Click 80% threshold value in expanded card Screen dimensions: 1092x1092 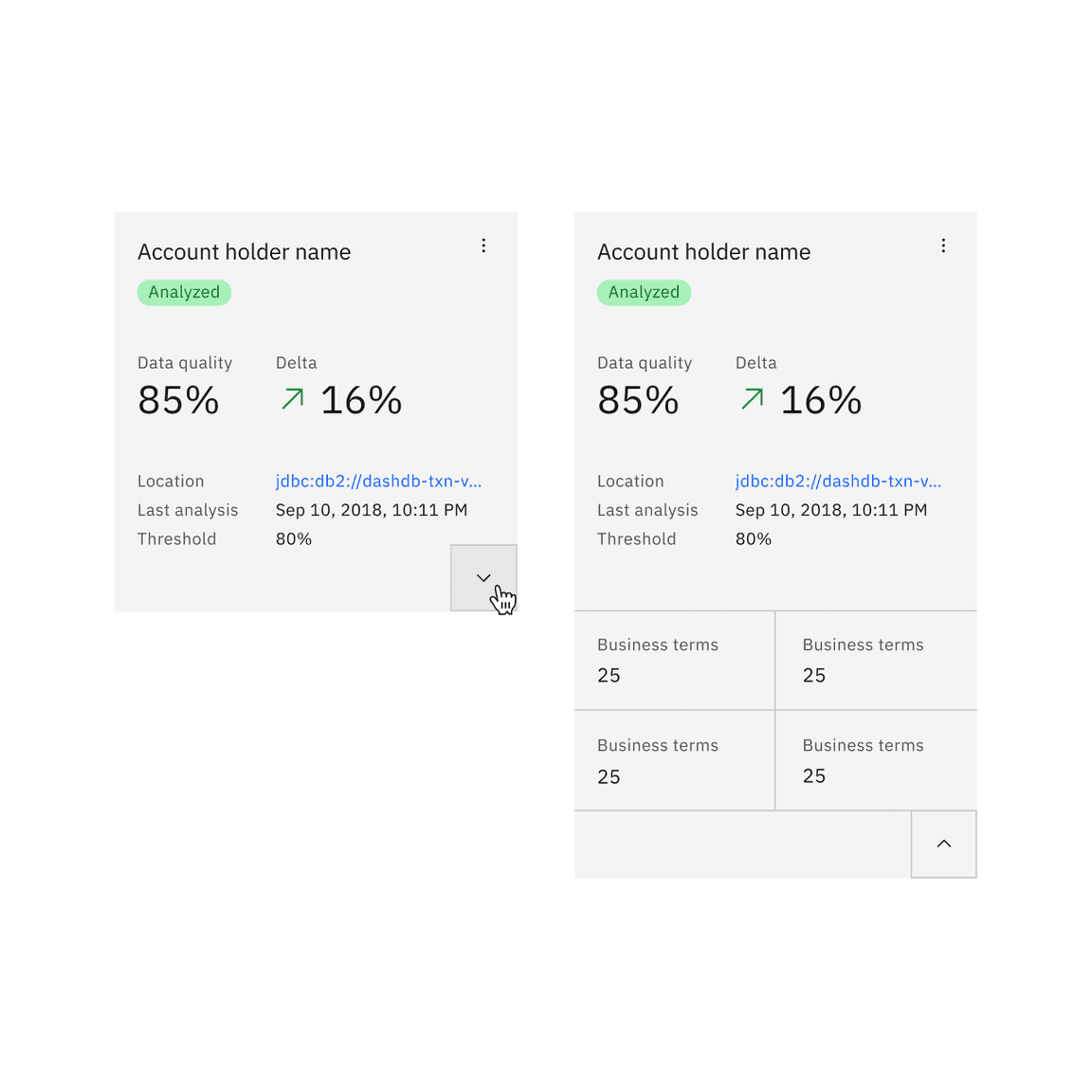pos(753,538)
